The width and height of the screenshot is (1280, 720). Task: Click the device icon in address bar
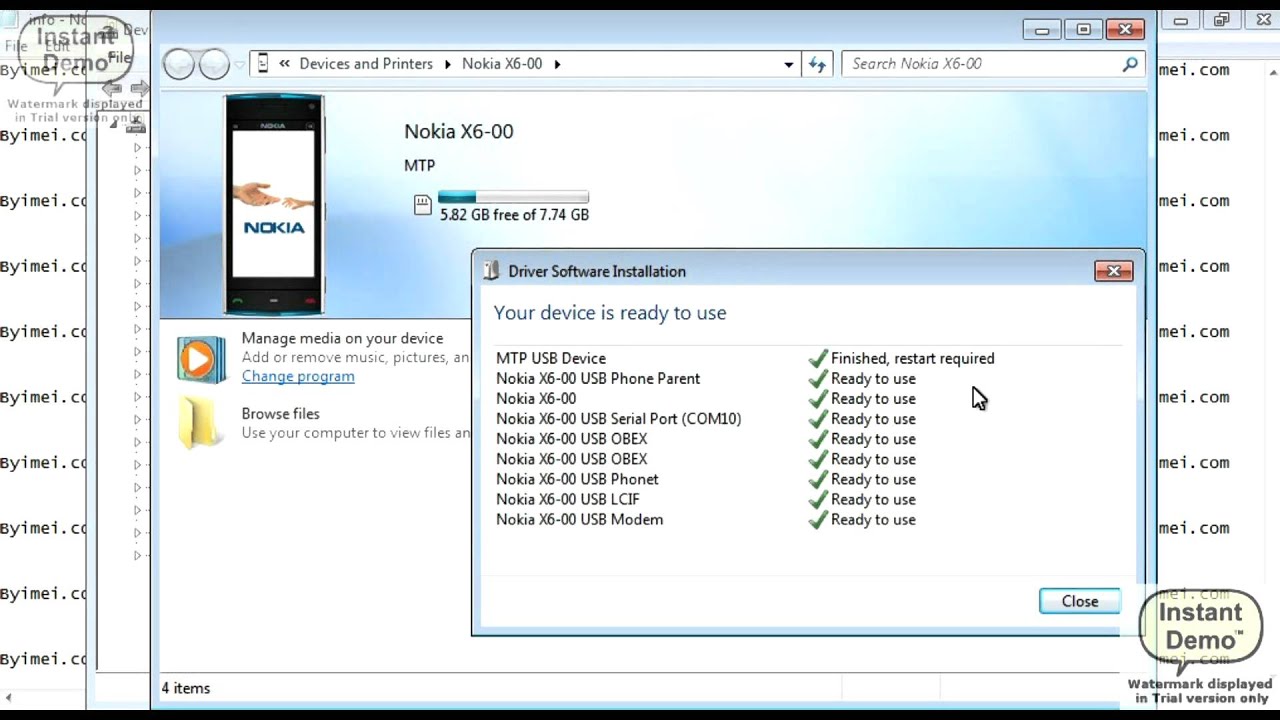[x=263, y=64]
